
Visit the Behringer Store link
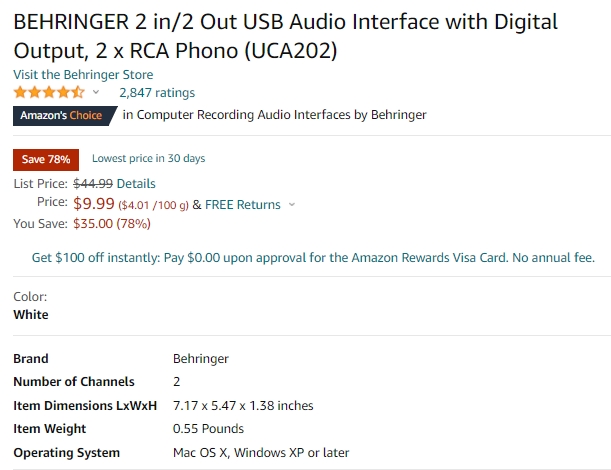pyautogui.click(x=83, y=74)
